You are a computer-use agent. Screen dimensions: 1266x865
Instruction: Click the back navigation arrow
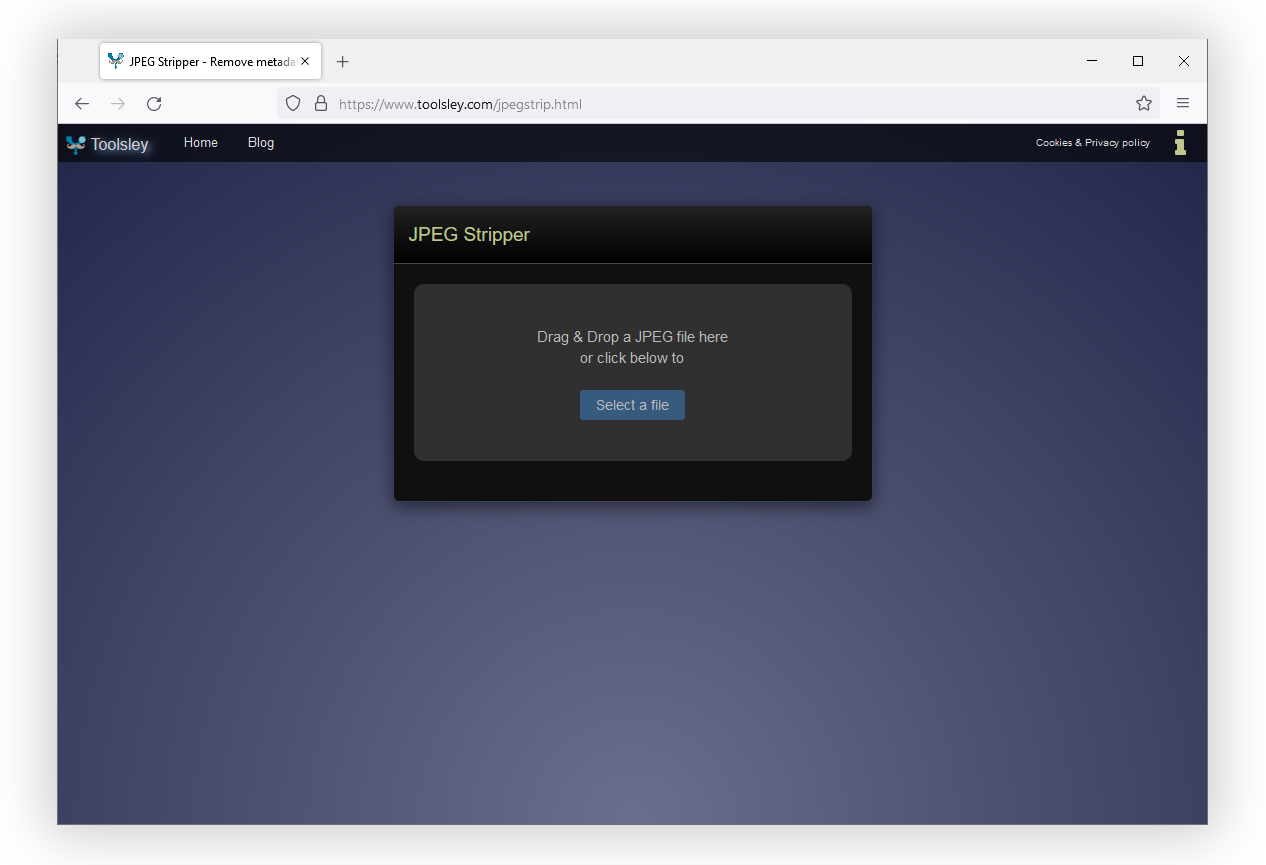point(81,103)
